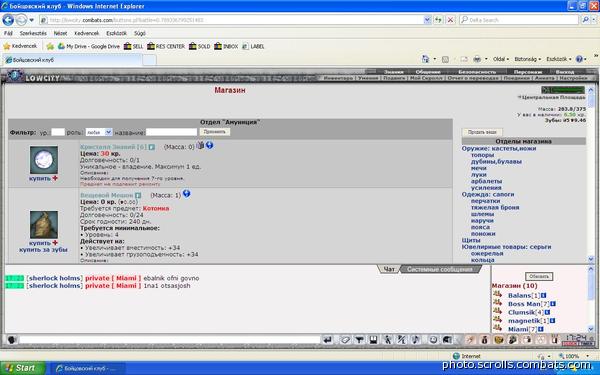Open the My Drive - Google Drive bookmark
This screenshot has width=600, height=375.
(89, 46)
